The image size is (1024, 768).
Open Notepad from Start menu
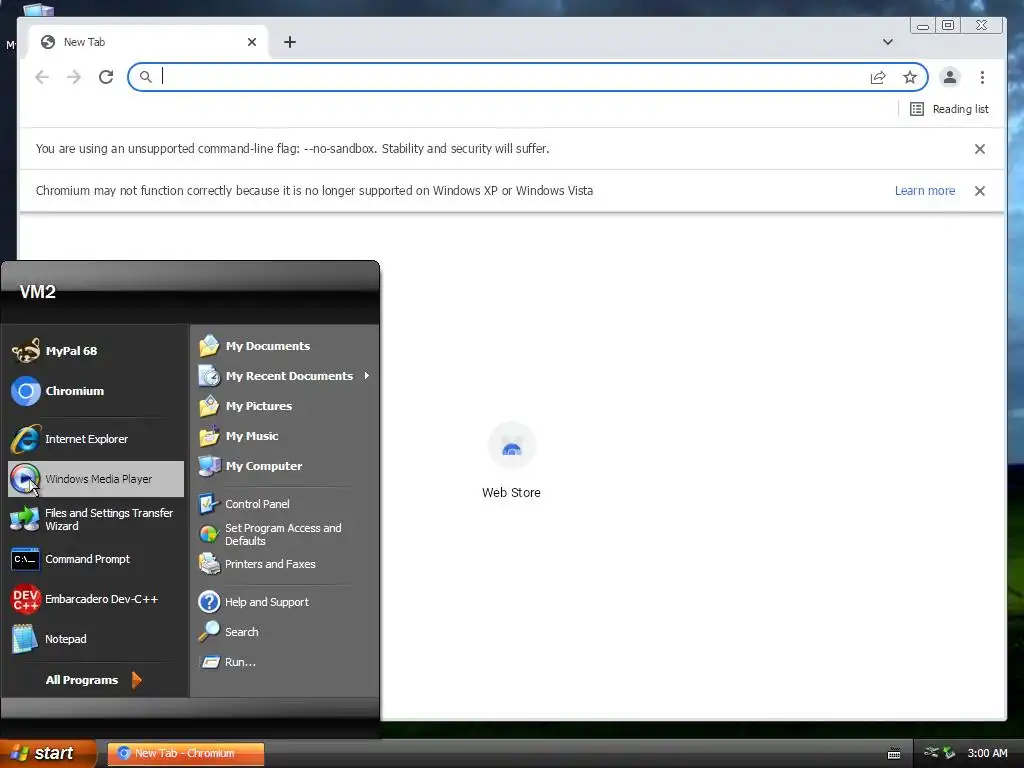95,639
